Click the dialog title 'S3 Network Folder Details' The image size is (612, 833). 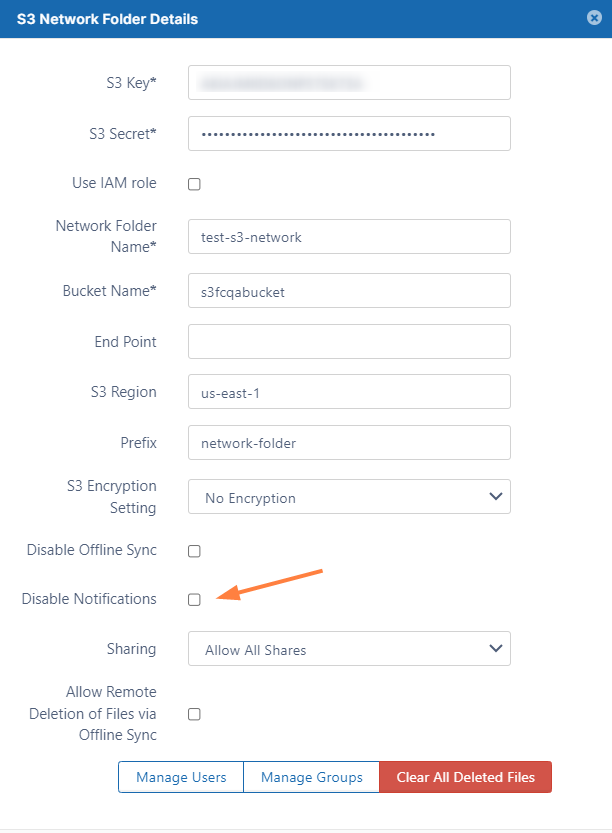[x=107, y=19]
